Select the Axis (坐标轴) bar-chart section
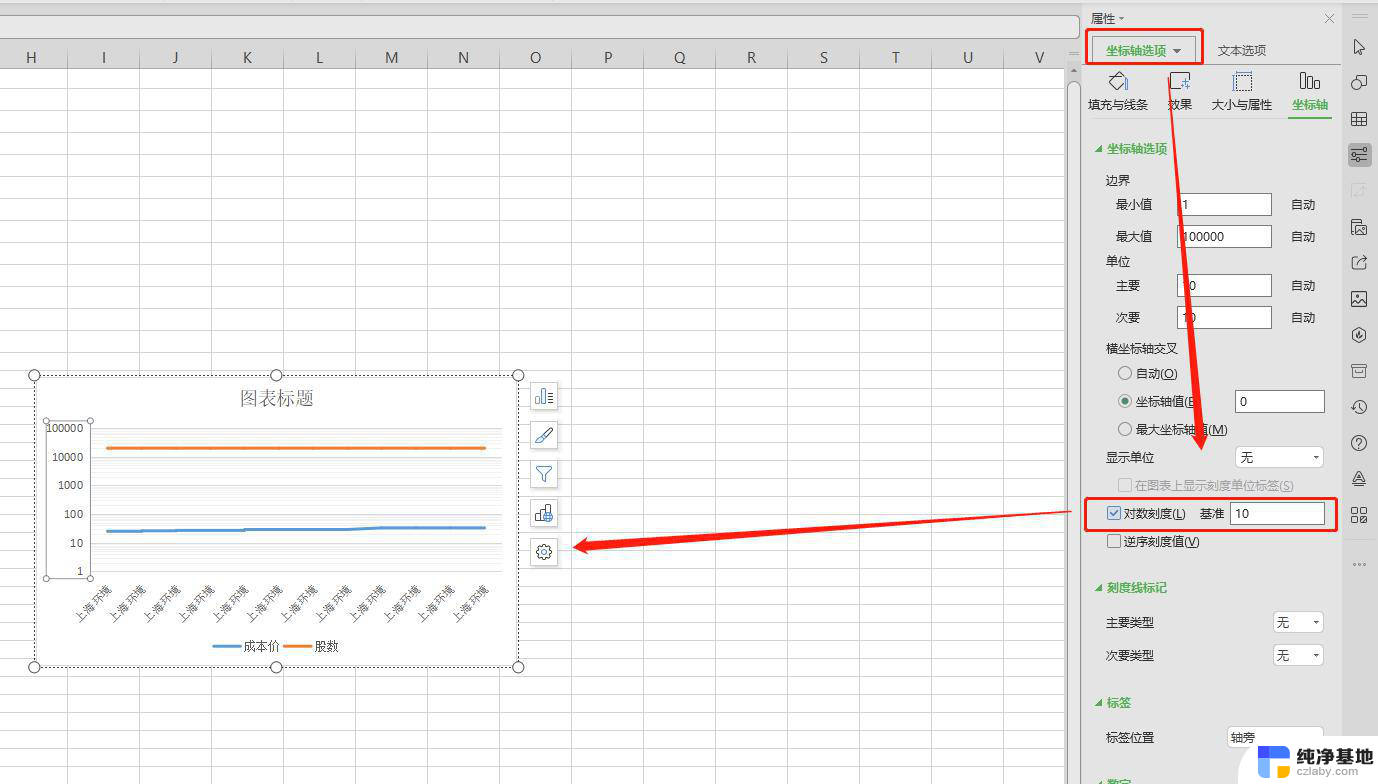This screenshot has height=784, width=1378. coord(1310,92)
